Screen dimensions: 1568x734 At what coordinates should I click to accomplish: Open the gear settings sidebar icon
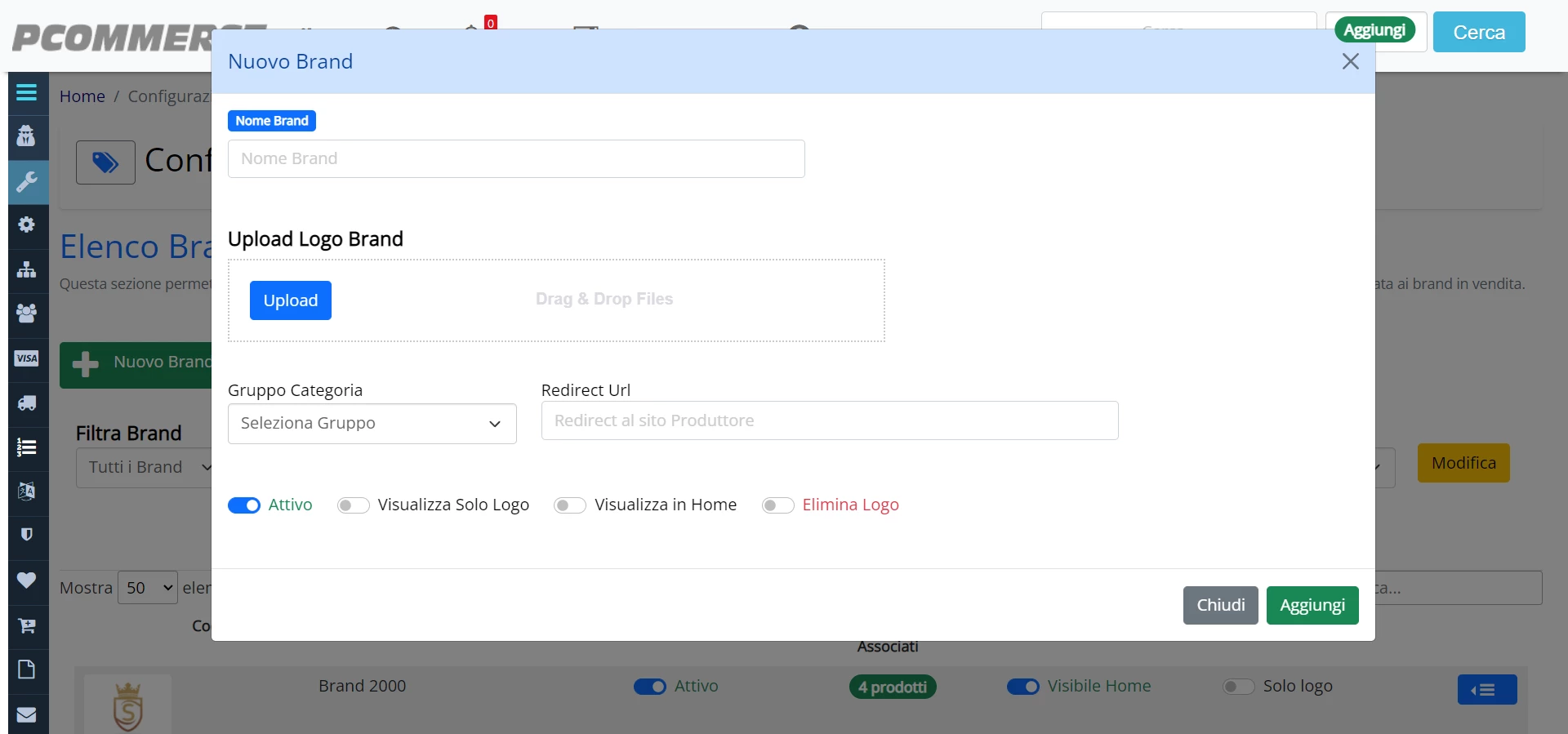pyautogui.click(x=27, y=225)
